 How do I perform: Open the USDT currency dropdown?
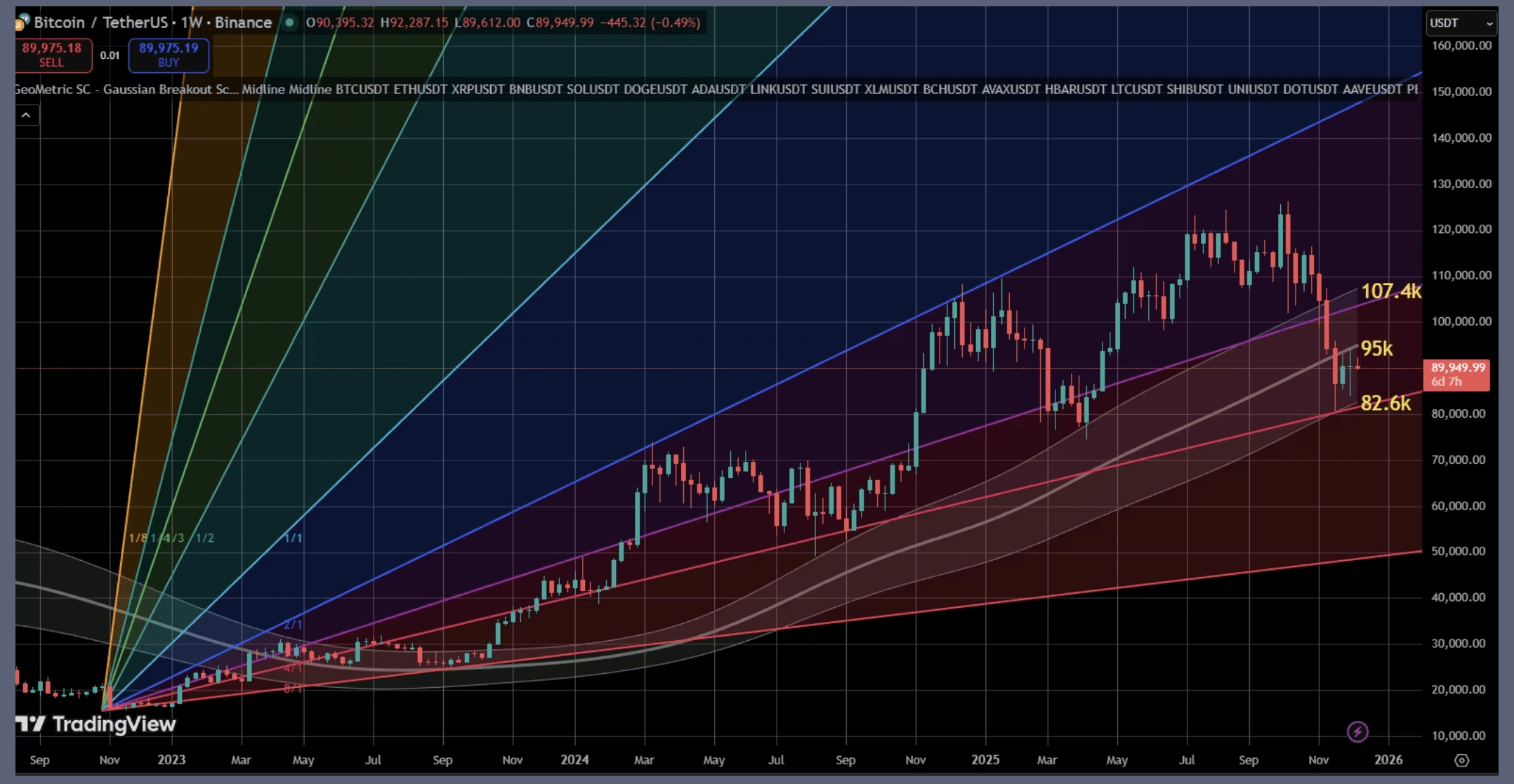(1461, 23)
